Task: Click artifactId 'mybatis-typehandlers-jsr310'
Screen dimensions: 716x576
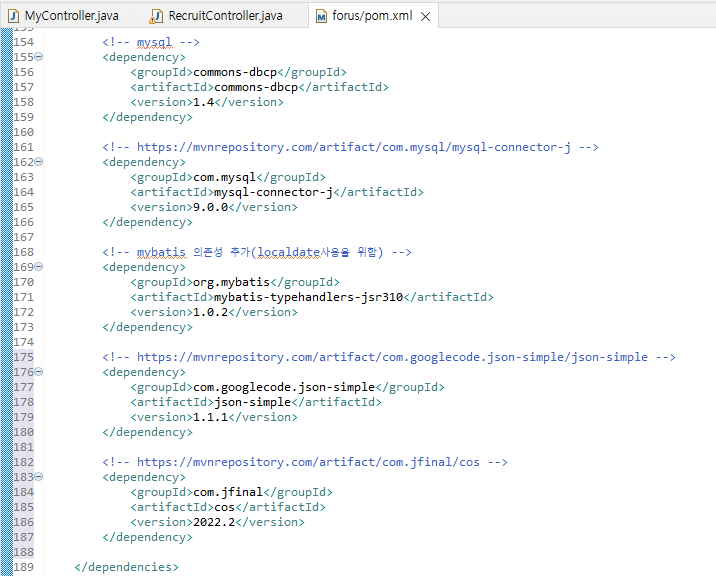Action: tap(309, 297)
